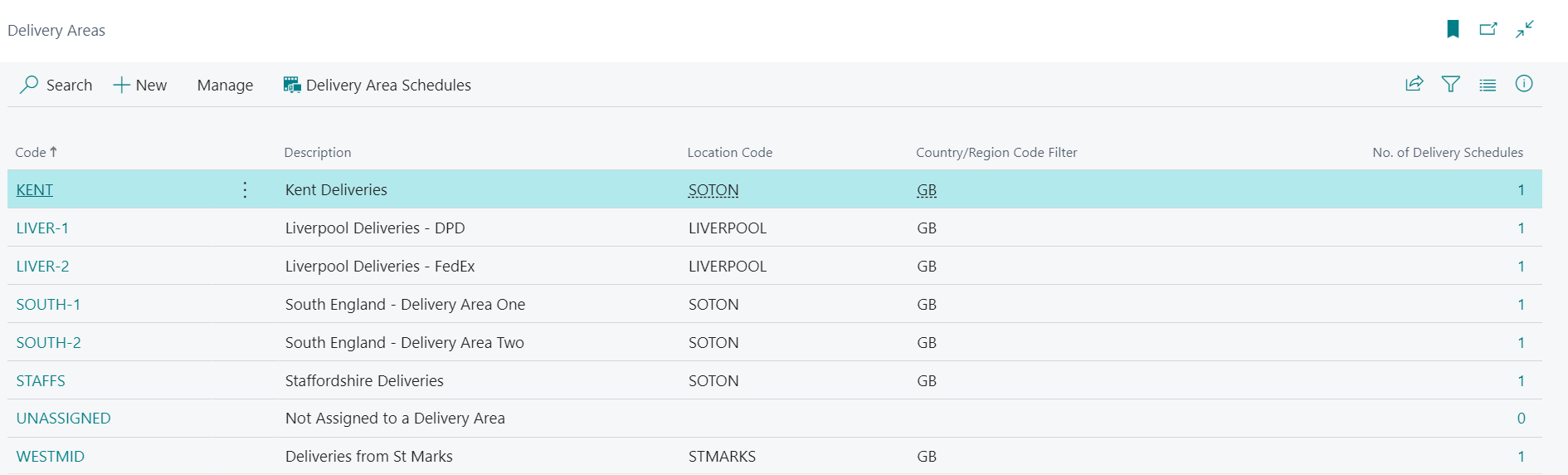Switch list view layout icon

point(1488,85)
